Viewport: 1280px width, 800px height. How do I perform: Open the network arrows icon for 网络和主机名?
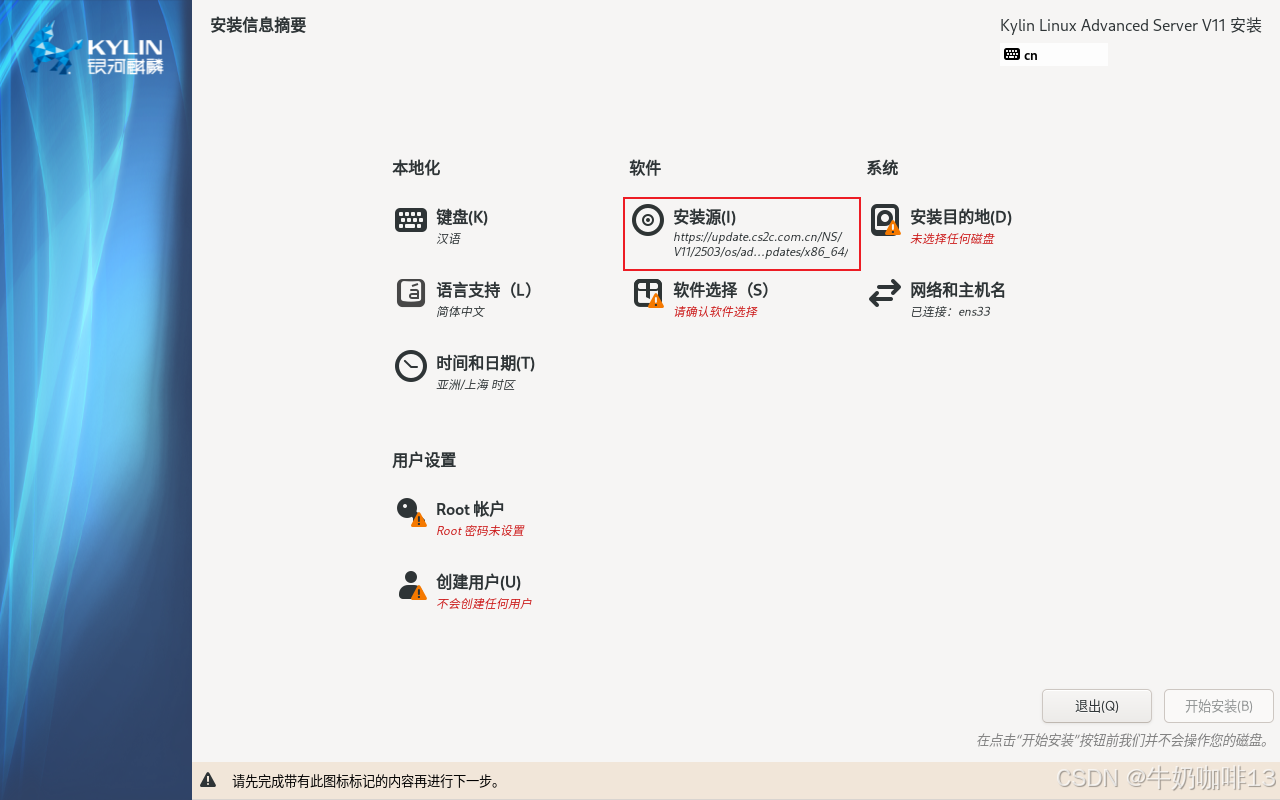[885, 293]
